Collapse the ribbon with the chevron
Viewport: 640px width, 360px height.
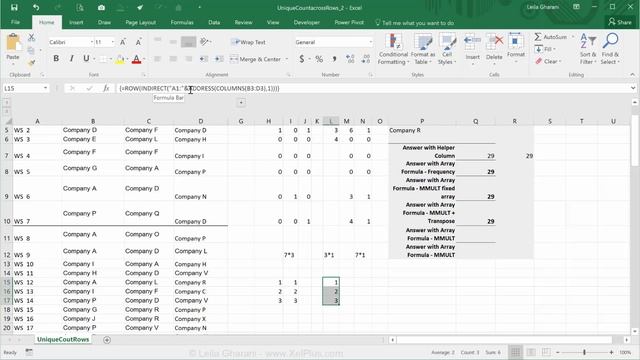pyautogui.click(x=633, y=75)
